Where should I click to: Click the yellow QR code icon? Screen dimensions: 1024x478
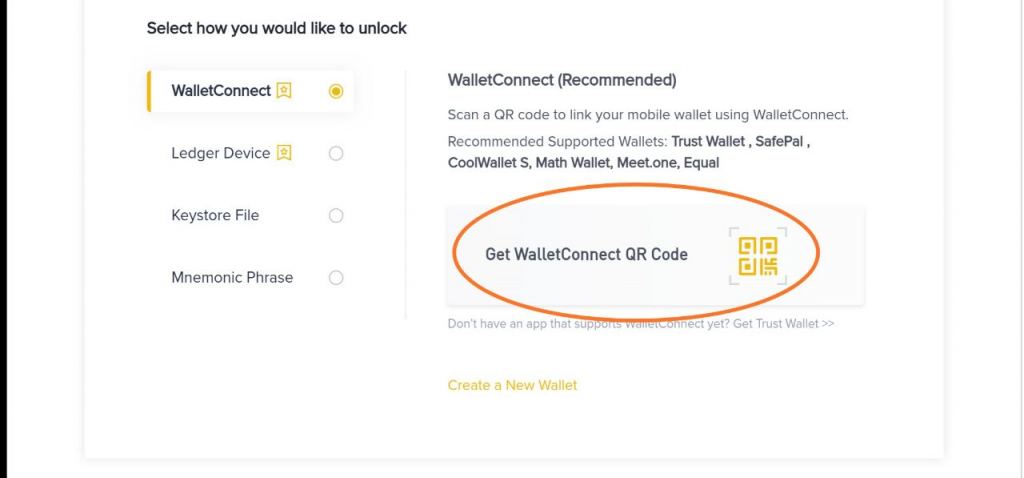(758, 256)
